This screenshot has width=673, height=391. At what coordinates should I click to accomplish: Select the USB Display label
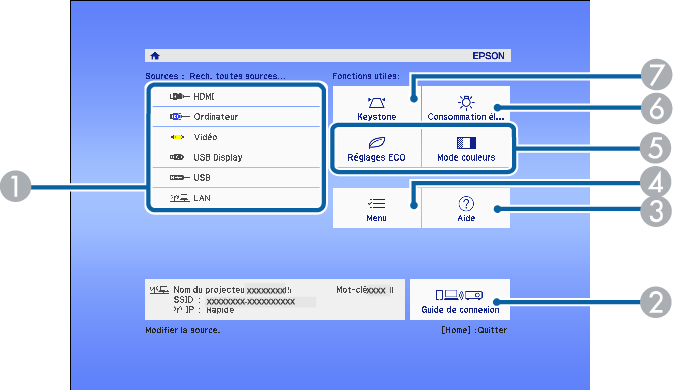coord(218,158)
